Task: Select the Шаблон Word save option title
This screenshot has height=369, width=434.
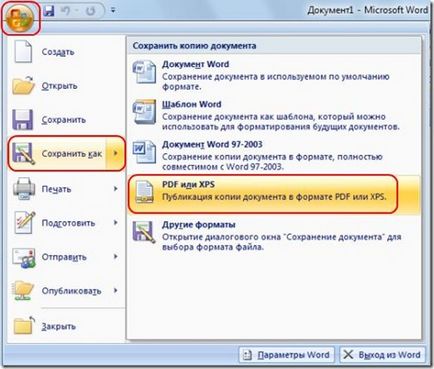Action: pyautogui.click(x=191, y=104)
